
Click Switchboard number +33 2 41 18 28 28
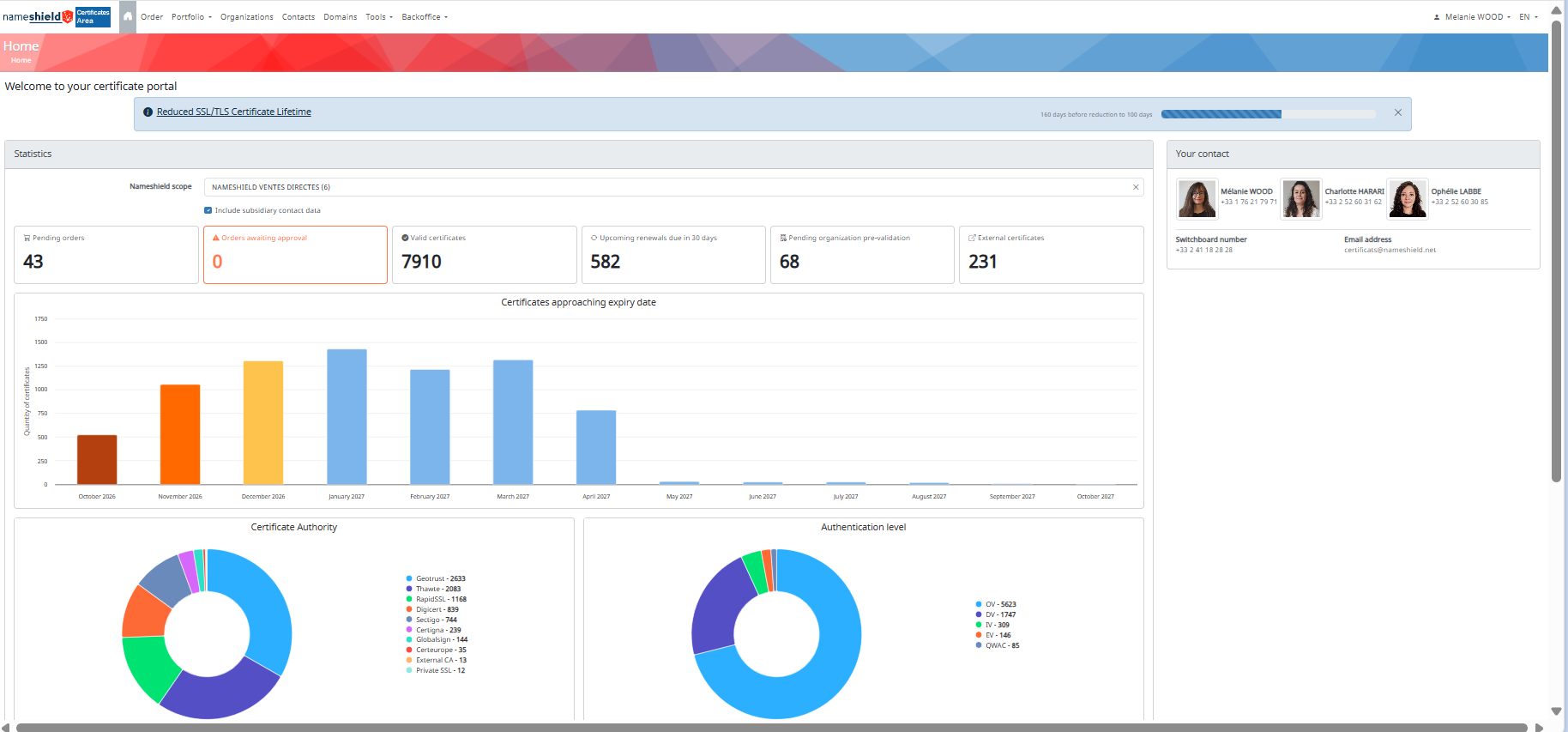coord(1203,251)
